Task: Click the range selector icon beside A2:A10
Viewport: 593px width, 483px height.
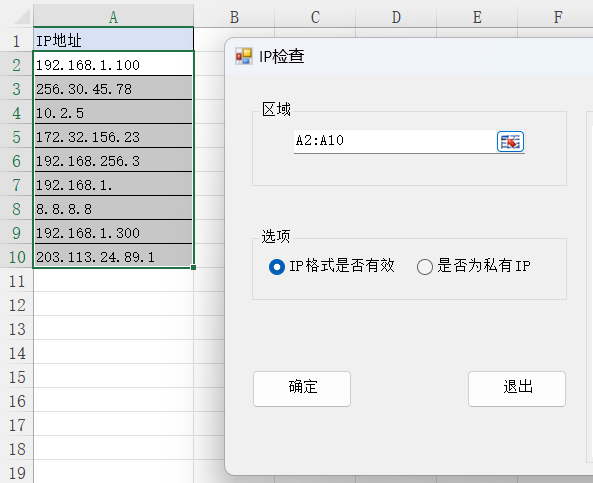Action: pos(510,141)
